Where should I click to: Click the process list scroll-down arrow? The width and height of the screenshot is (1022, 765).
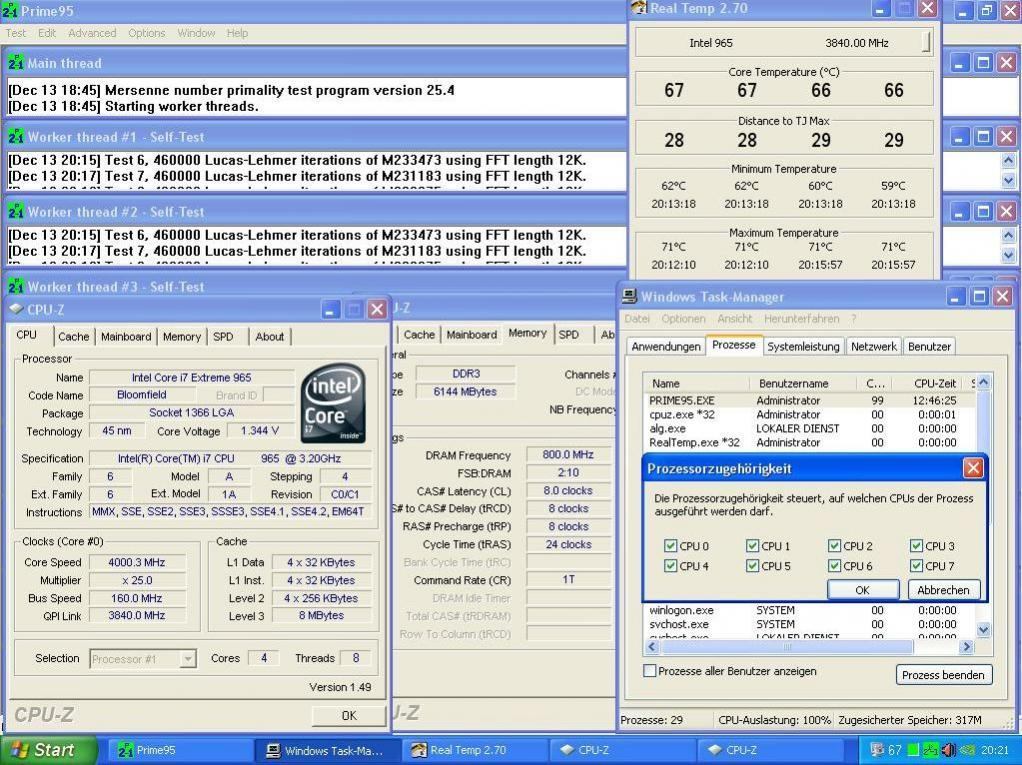point(983,629)
